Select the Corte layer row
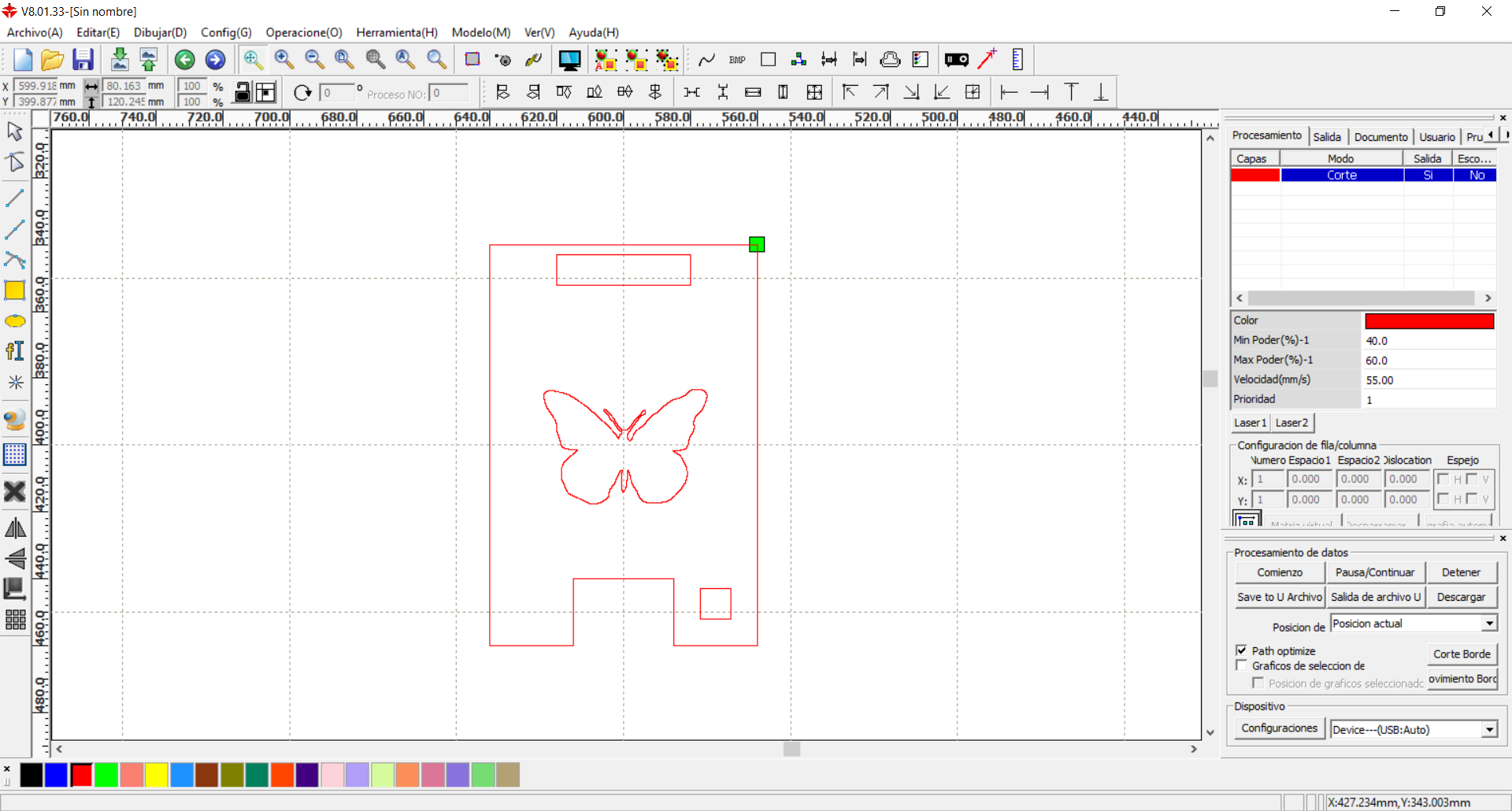 point(1363,176)
